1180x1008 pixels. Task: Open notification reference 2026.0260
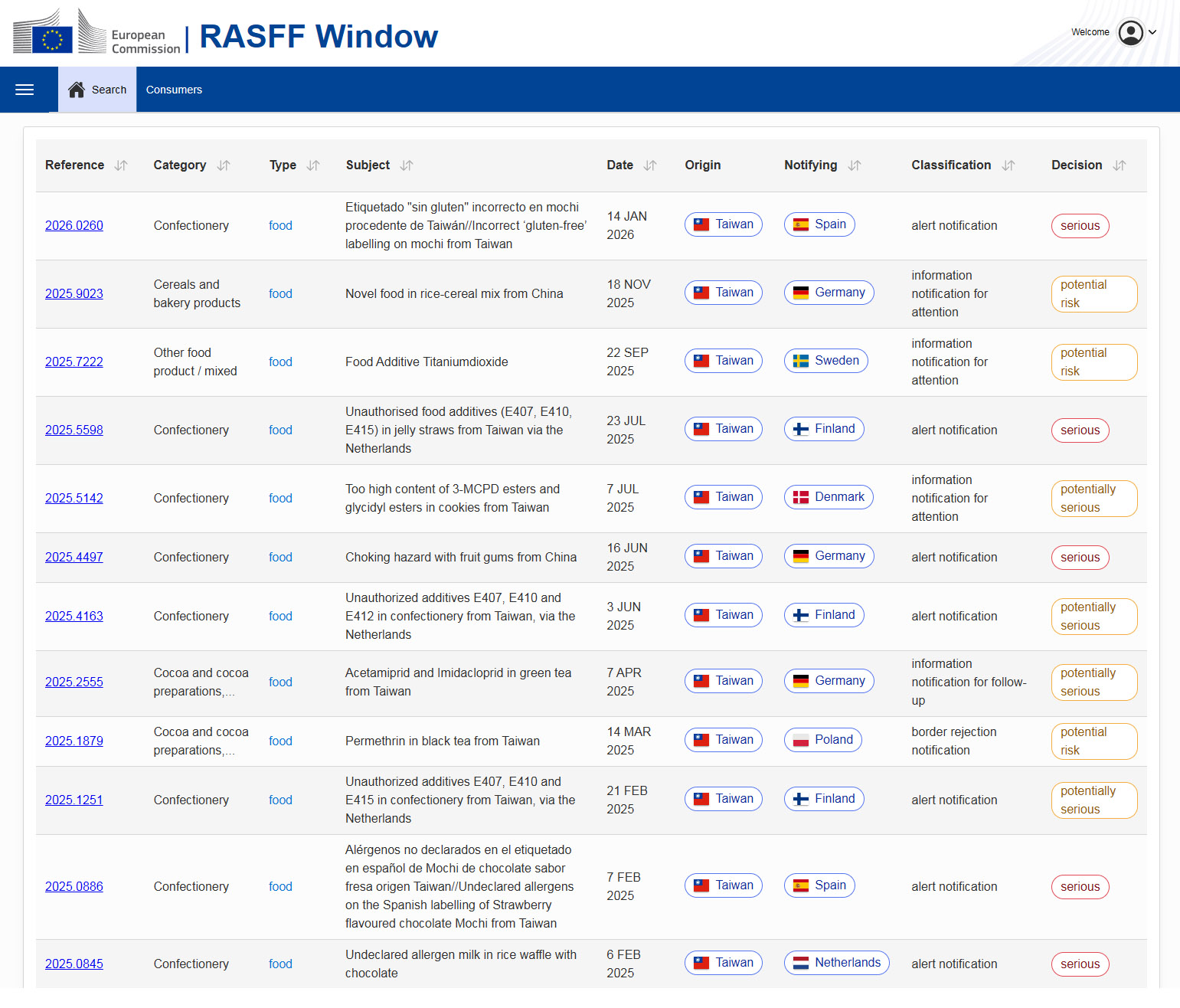pos(74,226)
